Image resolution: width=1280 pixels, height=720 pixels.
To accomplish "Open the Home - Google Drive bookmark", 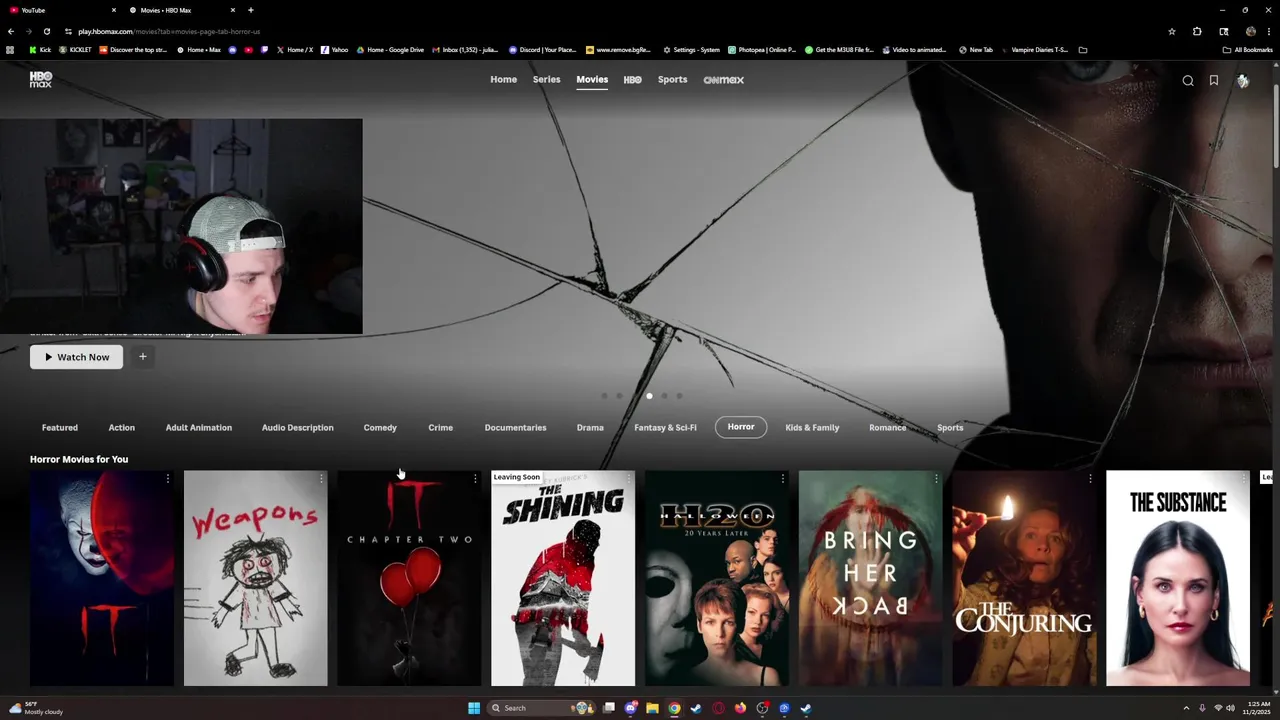I will [x=390, y=50].
